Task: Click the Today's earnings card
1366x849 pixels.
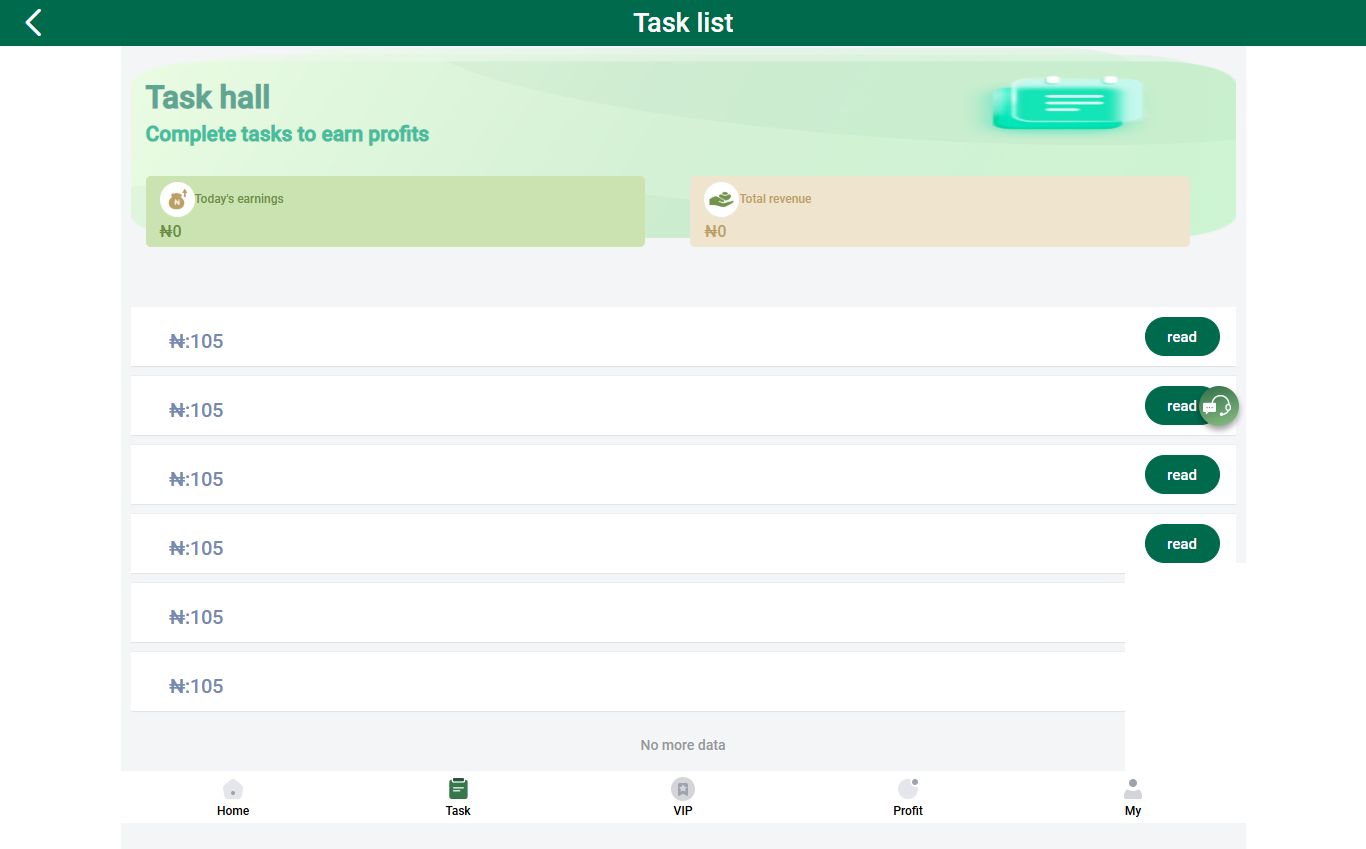Action: pyautogui.click(x=395, y=211)
